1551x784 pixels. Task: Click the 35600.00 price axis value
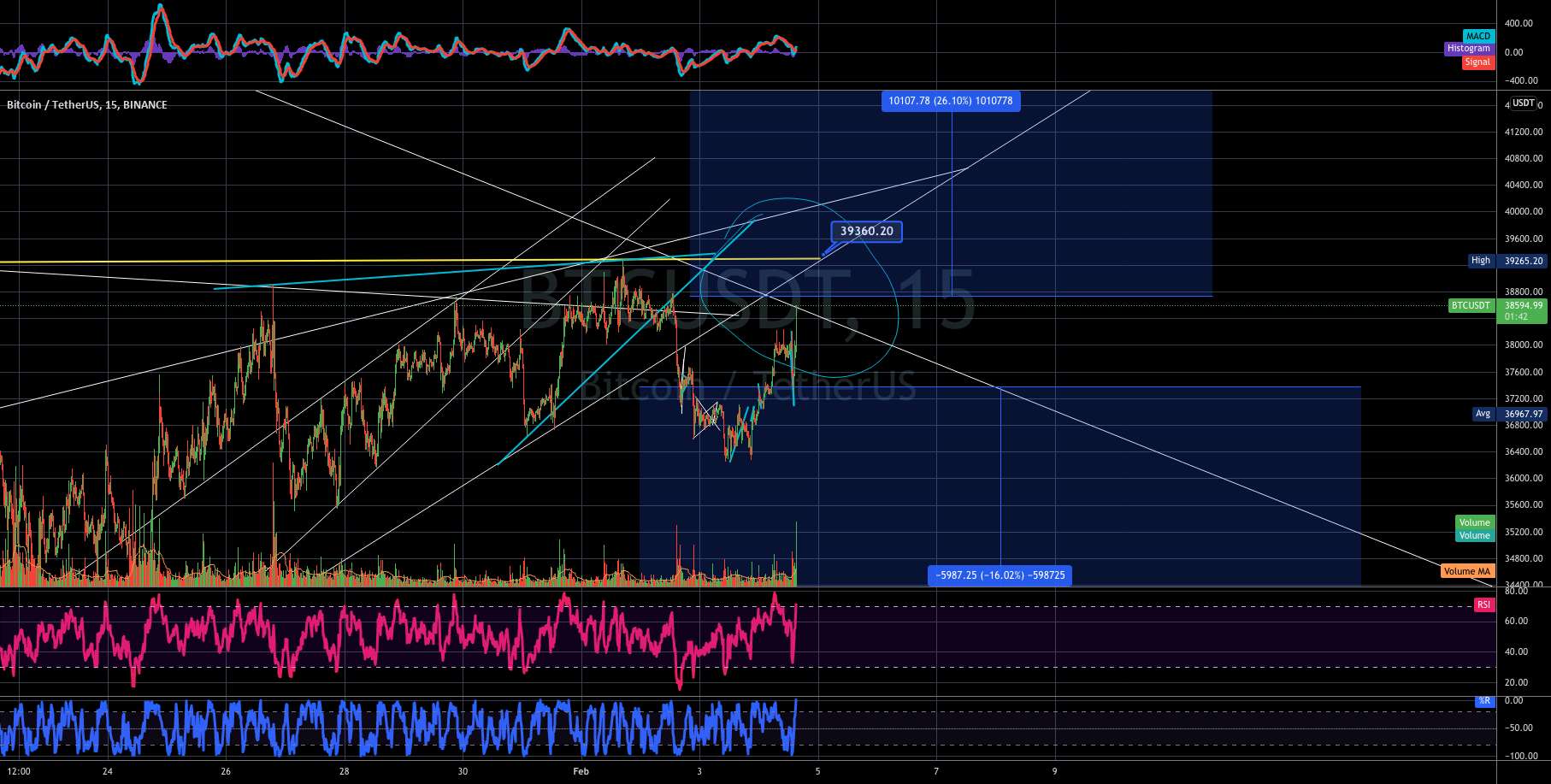(1524, 504)
